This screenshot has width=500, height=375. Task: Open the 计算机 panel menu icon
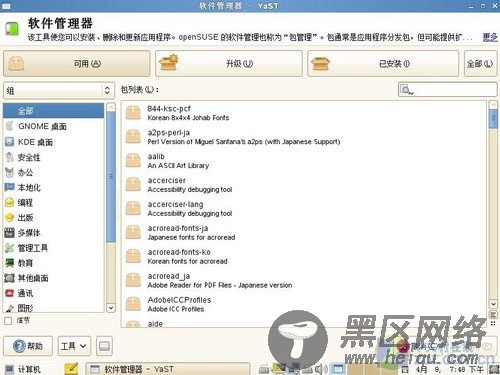9,369
